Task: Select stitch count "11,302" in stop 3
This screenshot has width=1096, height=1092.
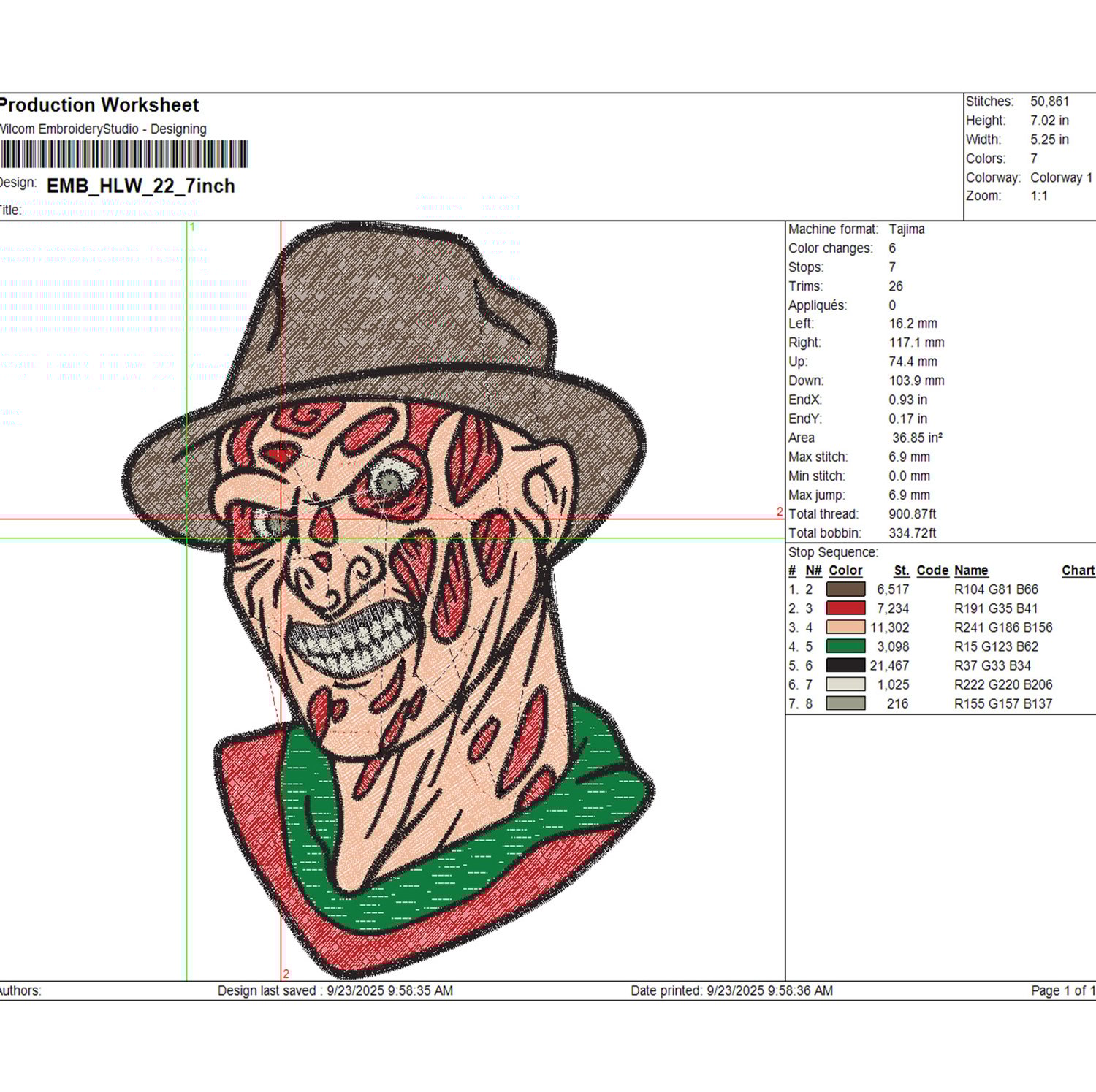Action: [889, 627]
